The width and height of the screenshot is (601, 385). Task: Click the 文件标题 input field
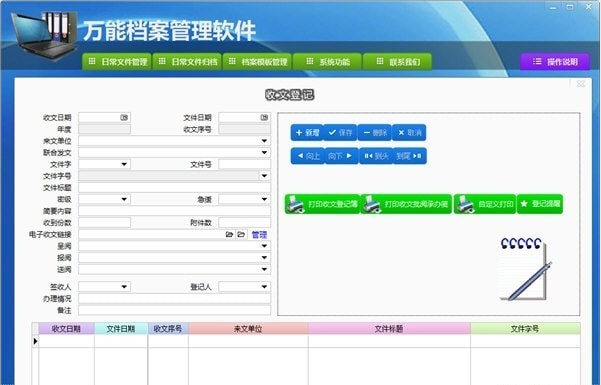[x=174, y=188]
